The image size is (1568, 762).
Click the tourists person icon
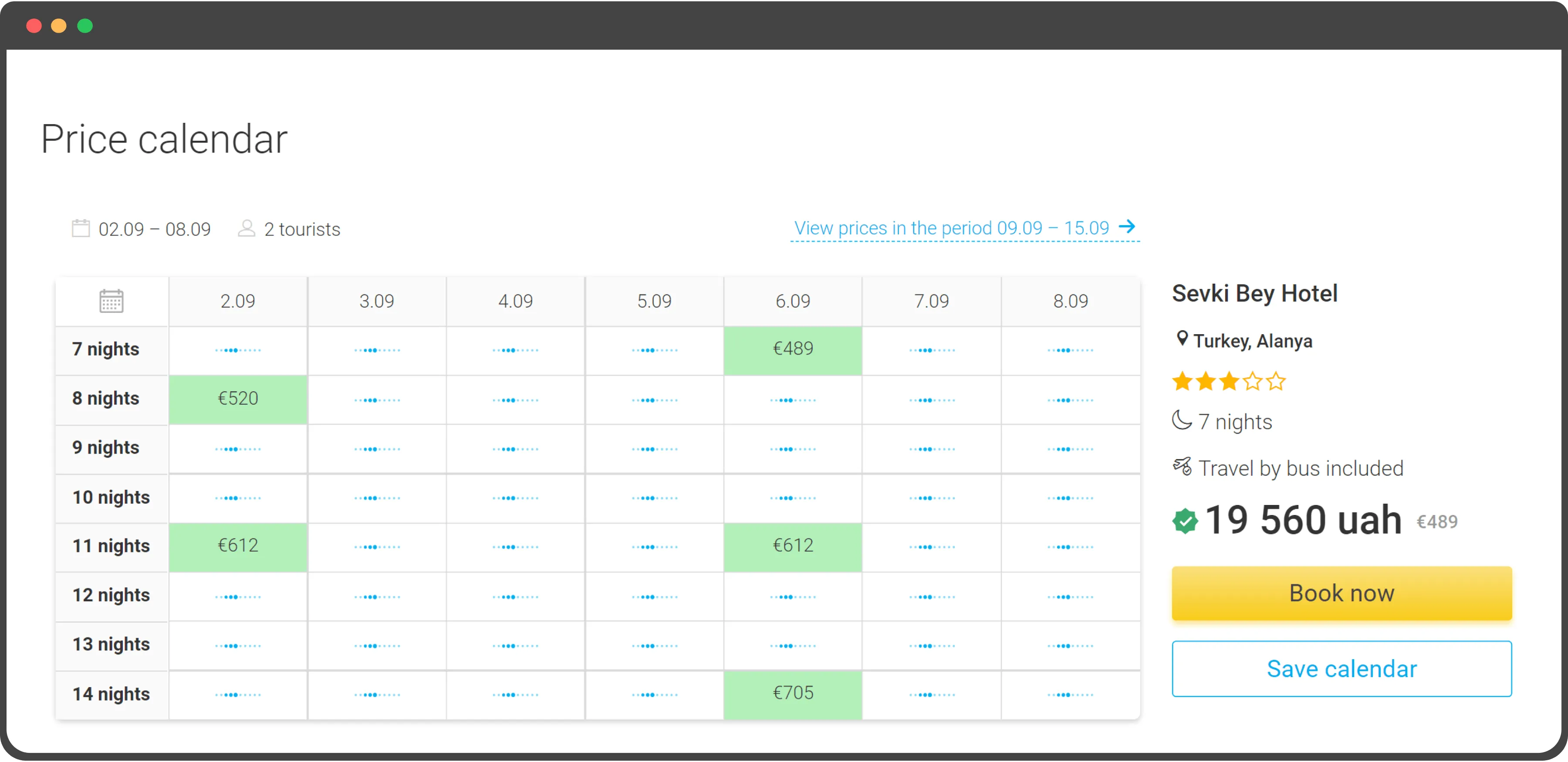[246, 228]
